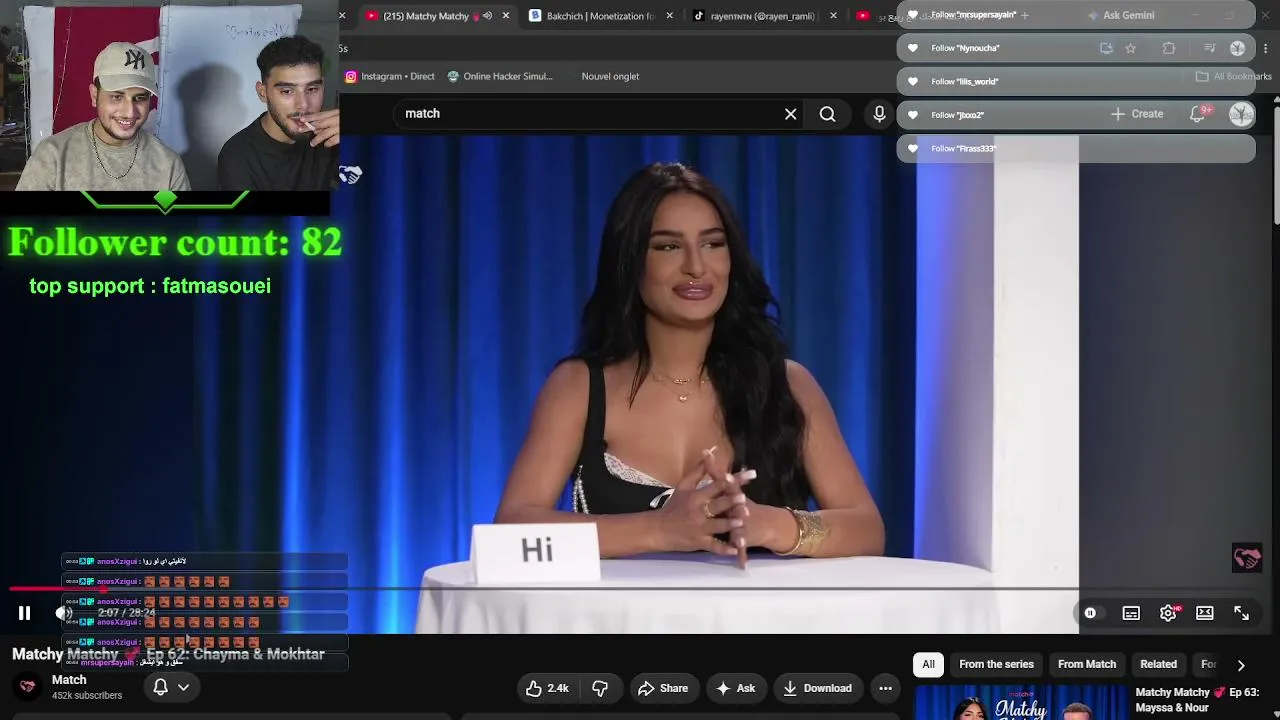The width and height of the screenshot is (1280, 720).
Task: Bookmark this page with the star
Action: coord(1131,48)
